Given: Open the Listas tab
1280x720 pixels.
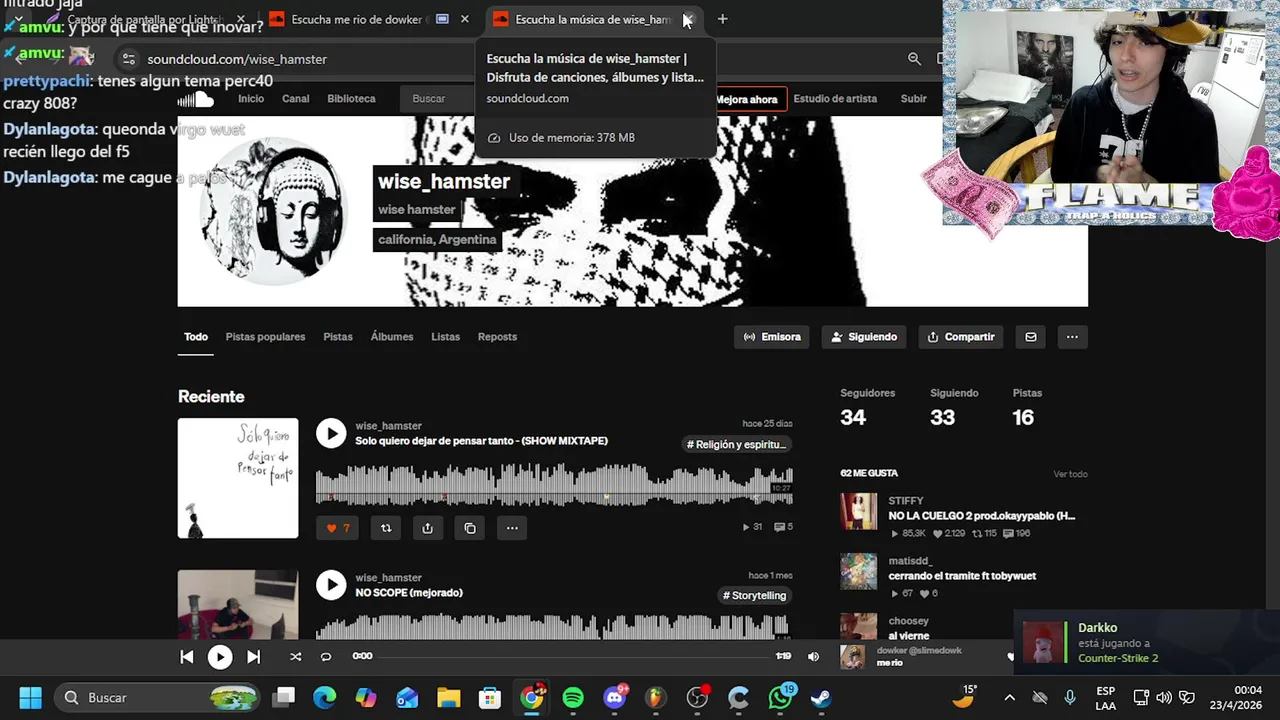Looking at the screenshot, I should 445,337.
